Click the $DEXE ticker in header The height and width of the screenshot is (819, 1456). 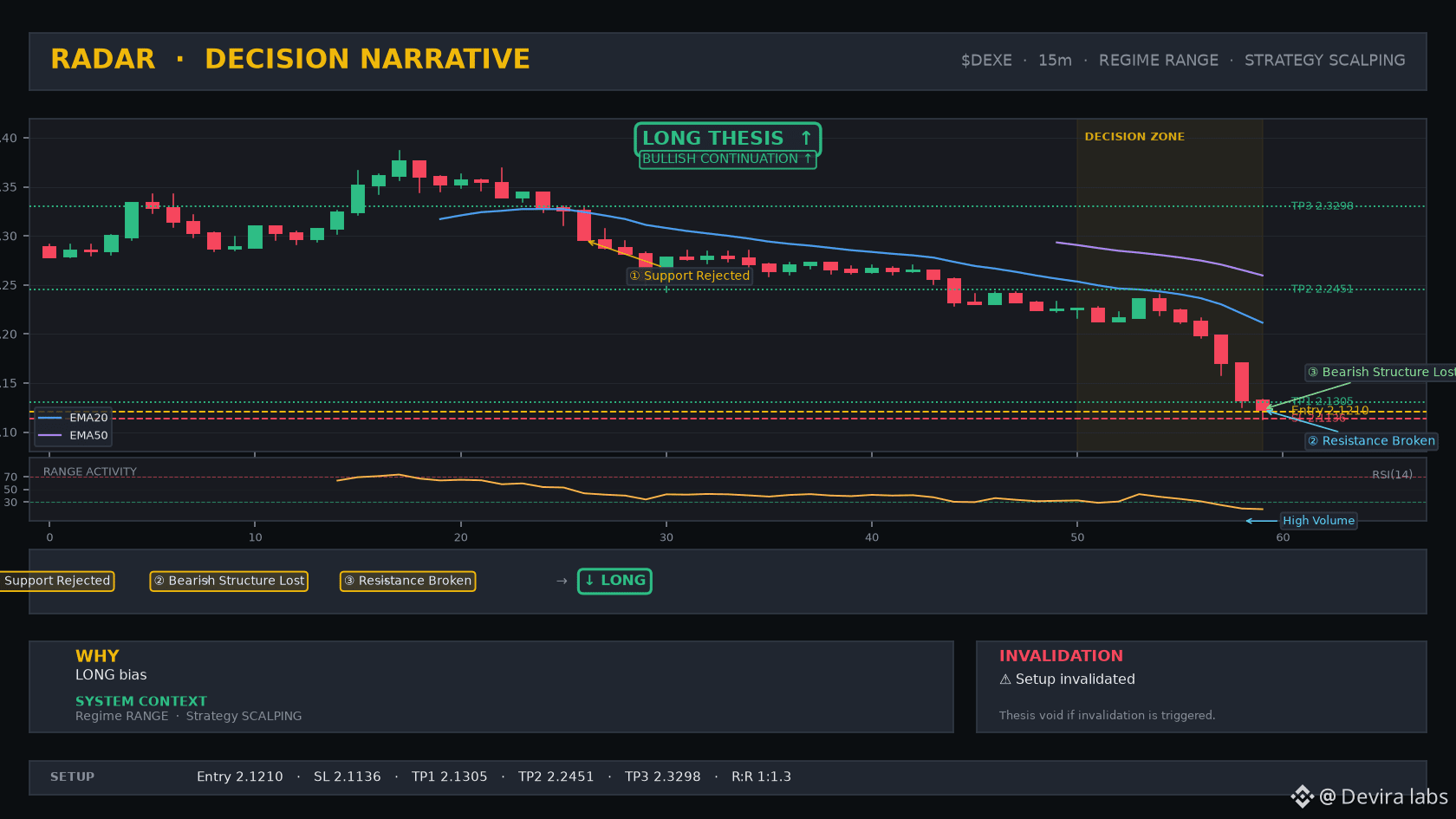[986, 61]
